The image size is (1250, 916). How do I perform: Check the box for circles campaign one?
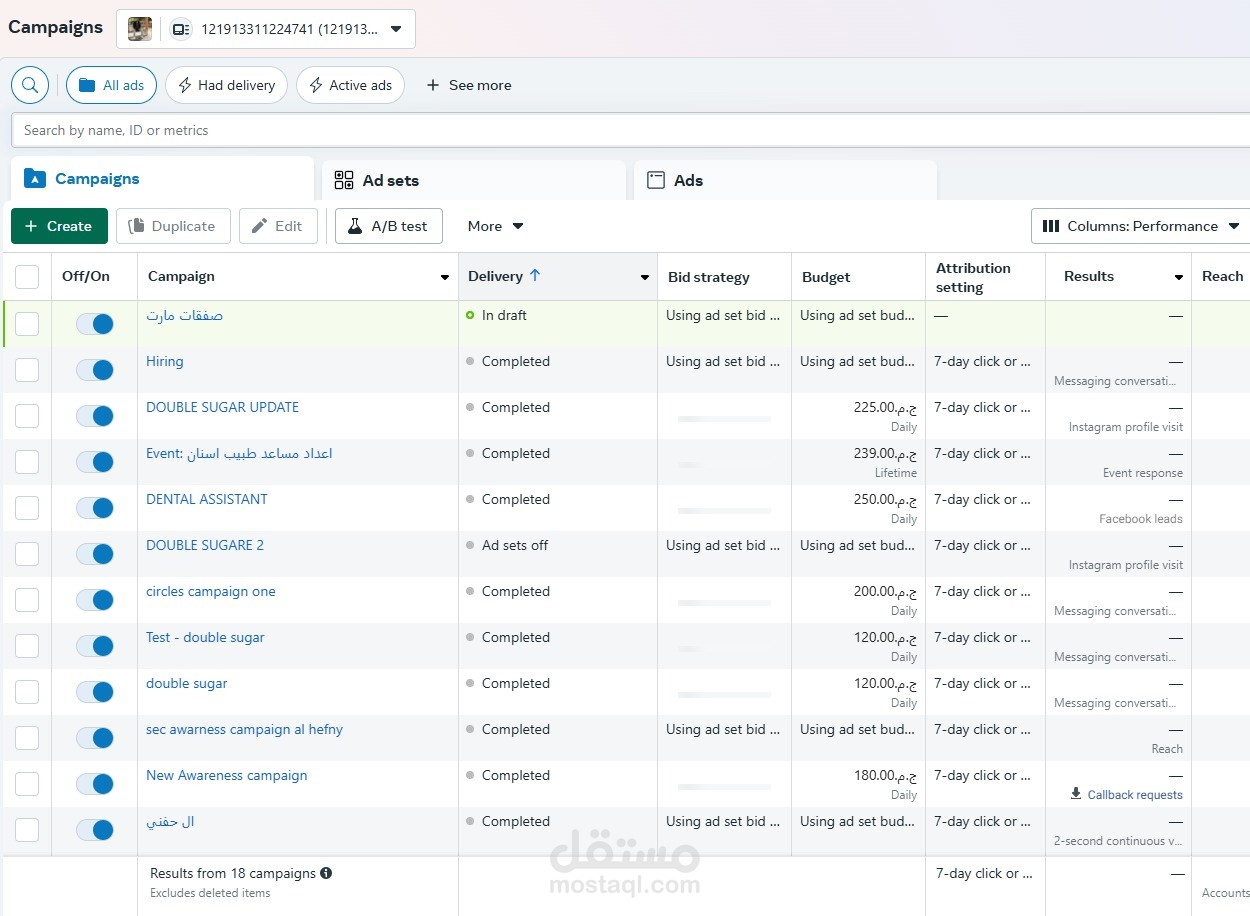coord(27,599)
